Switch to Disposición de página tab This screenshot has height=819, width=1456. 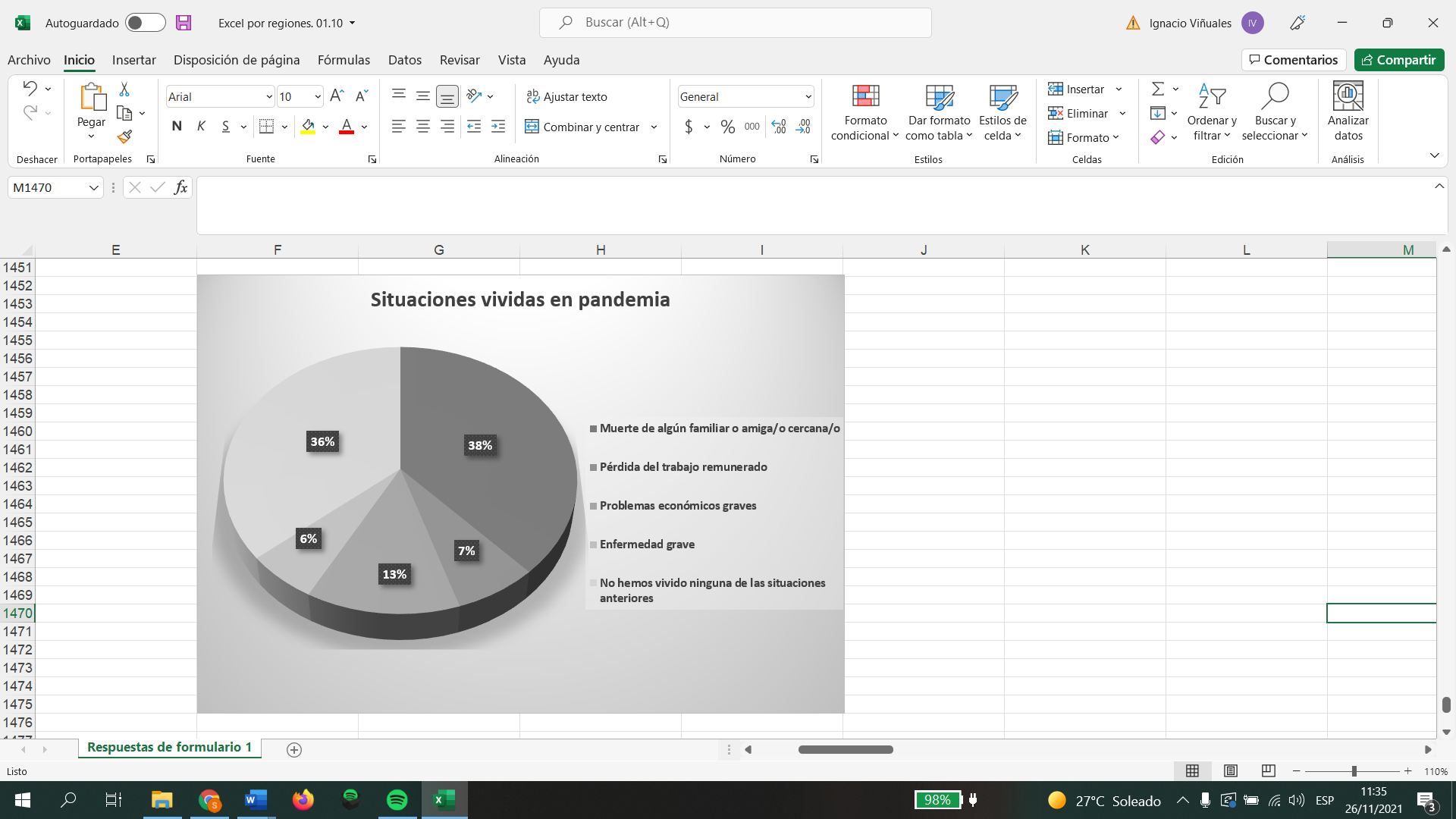(237, 60)
